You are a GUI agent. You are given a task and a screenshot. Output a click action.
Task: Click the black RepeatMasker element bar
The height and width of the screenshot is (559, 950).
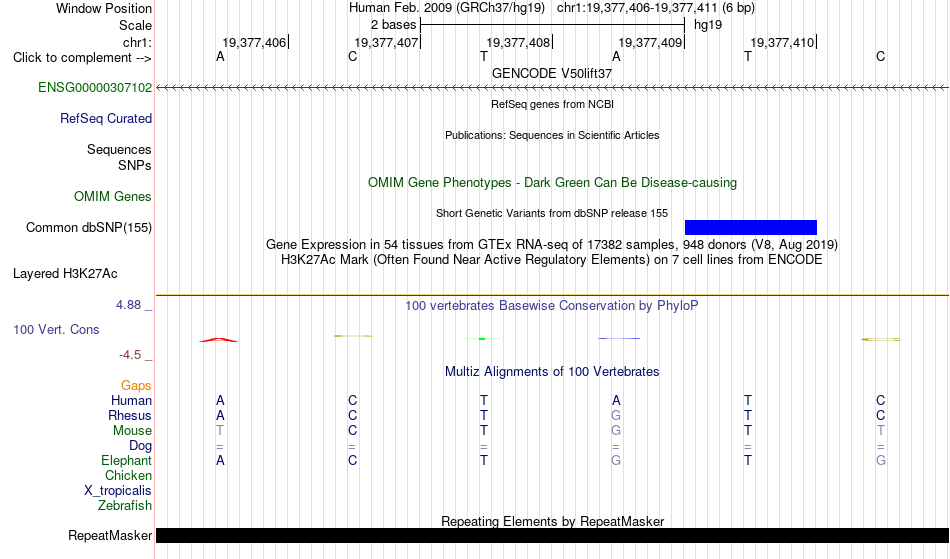pyautogui.click(x=553, y=535)
